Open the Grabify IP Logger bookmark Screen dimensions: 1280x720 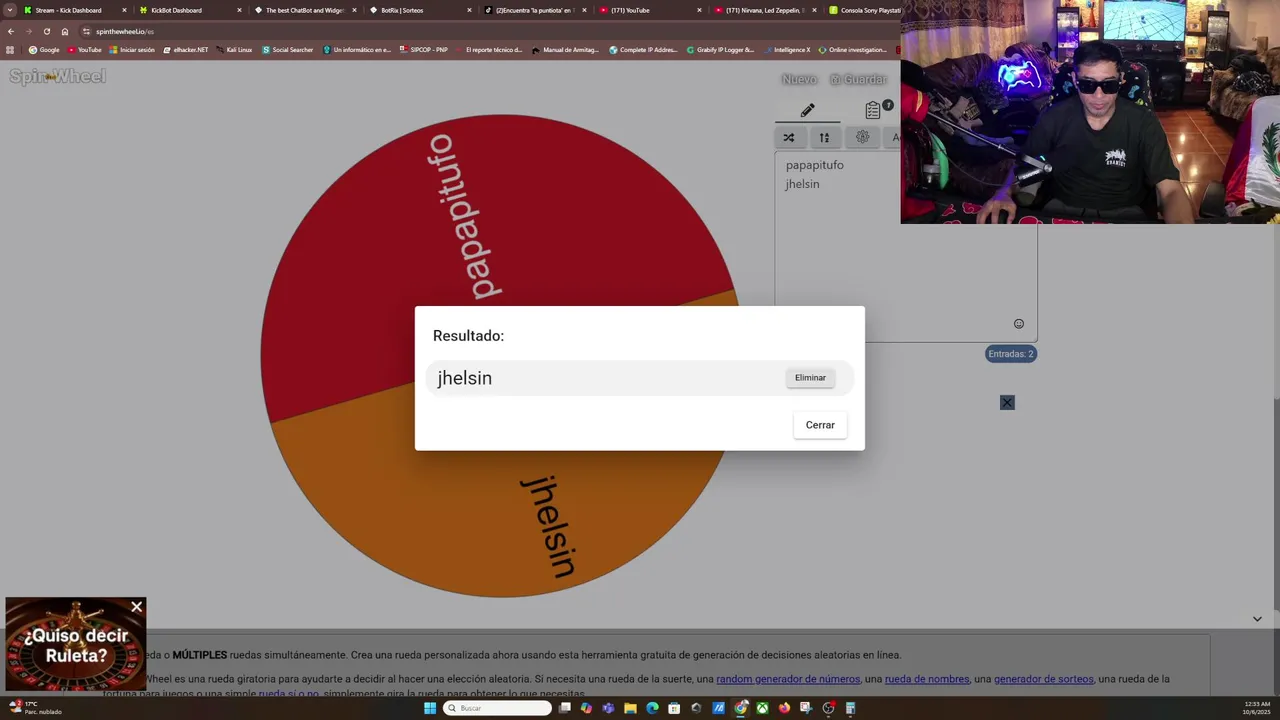pyautogui.click(x=720, y=50)
